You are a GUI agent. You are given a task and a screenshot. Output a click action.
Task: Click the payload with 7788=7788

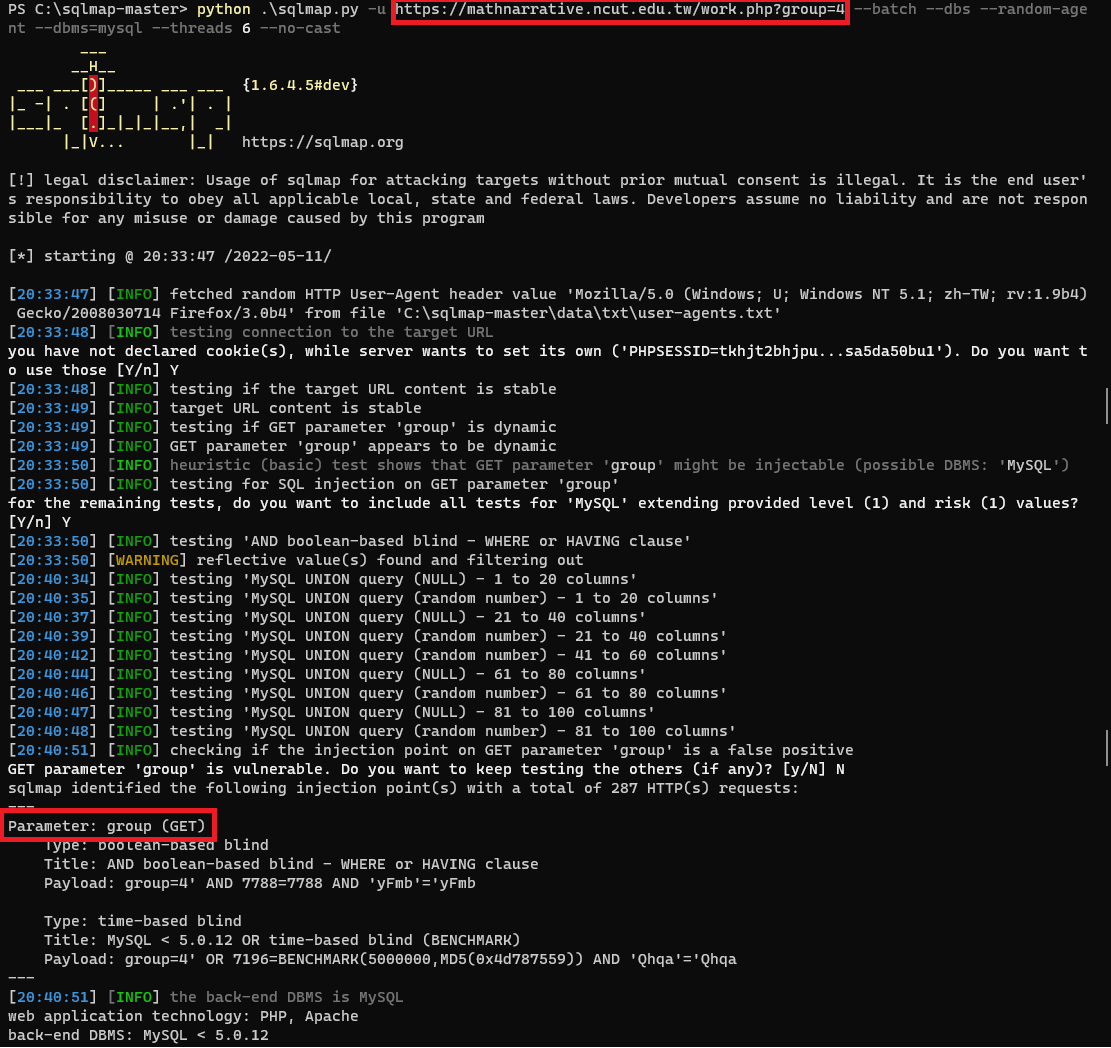pyautogui.click(x=259, y=884)
